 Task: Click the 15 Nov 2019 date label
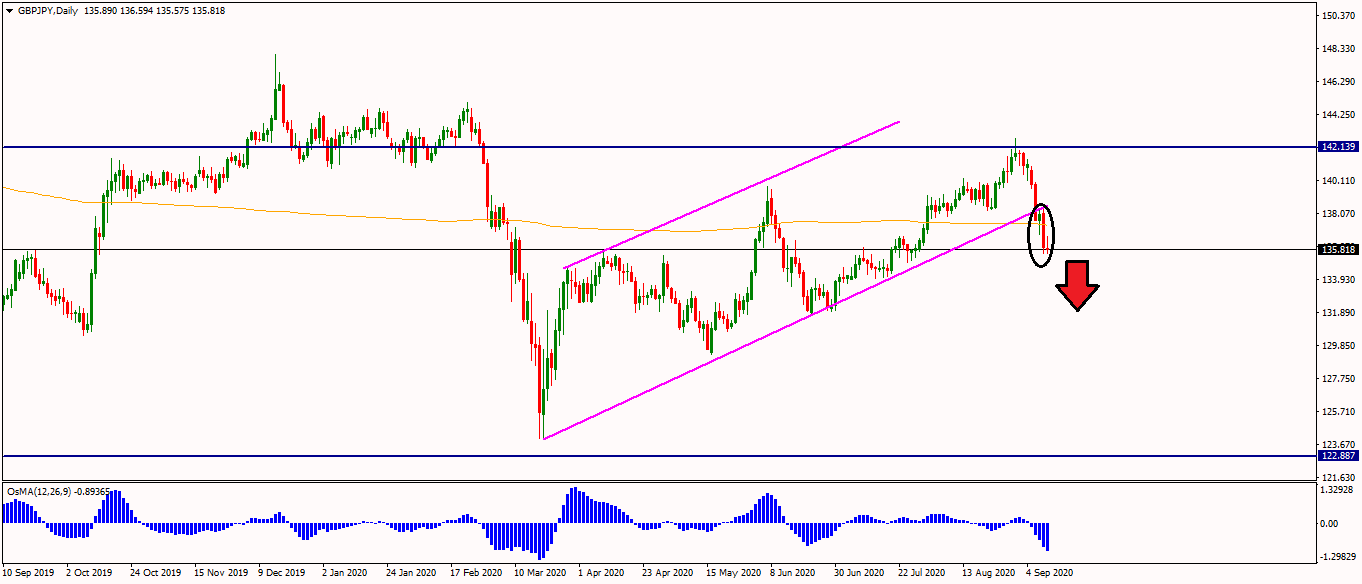pyautogui.click(x=222, y=574)
